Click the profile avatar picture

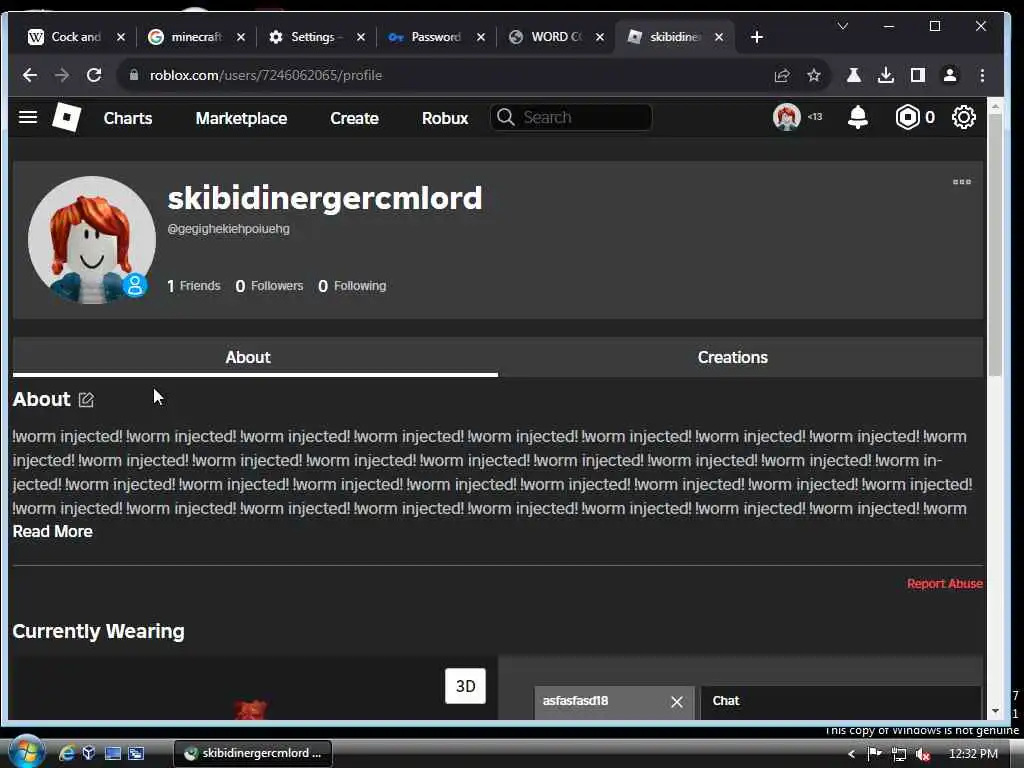(91, 240)
